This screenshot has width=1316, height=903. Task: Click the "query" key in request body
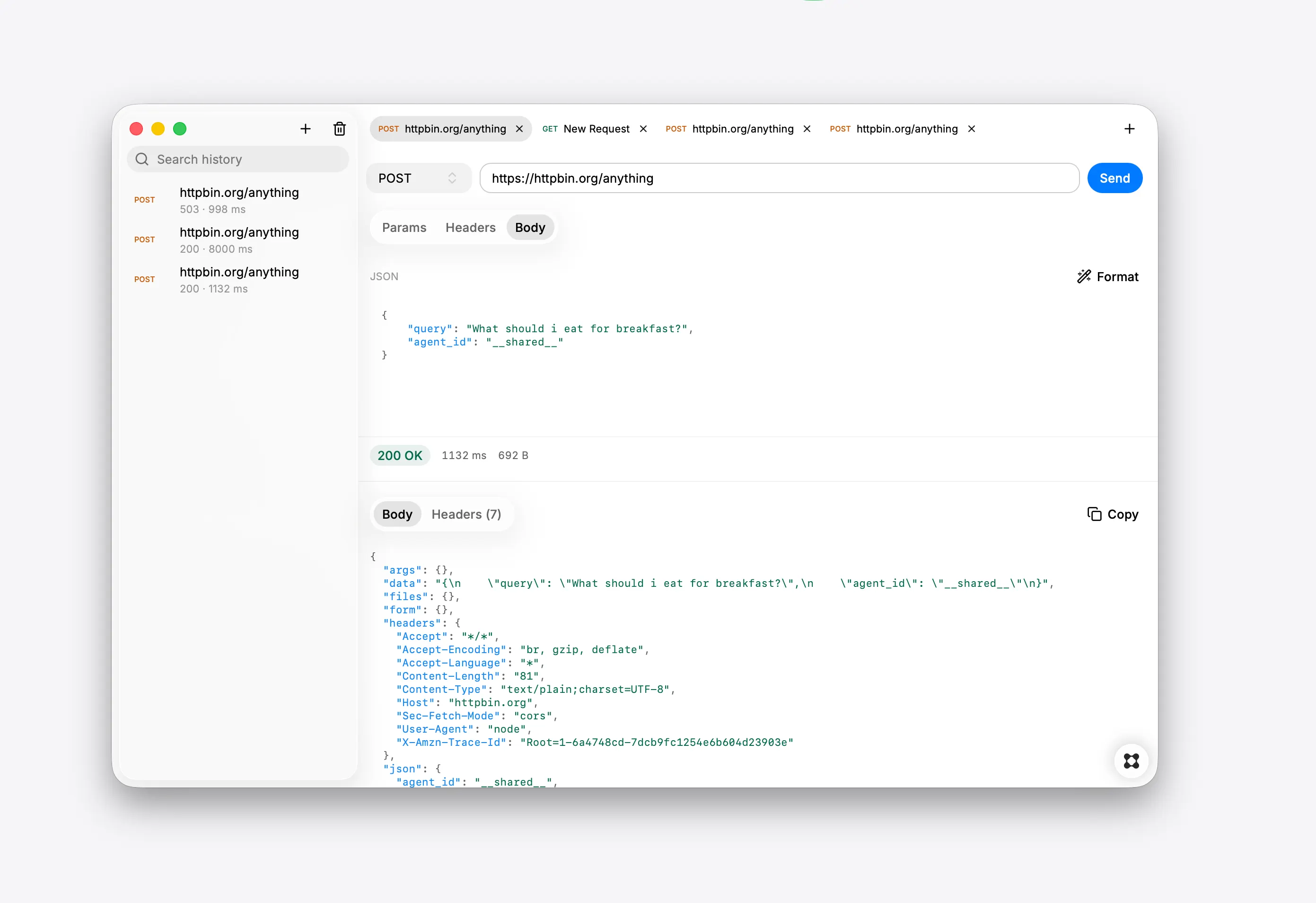point(430,328)
